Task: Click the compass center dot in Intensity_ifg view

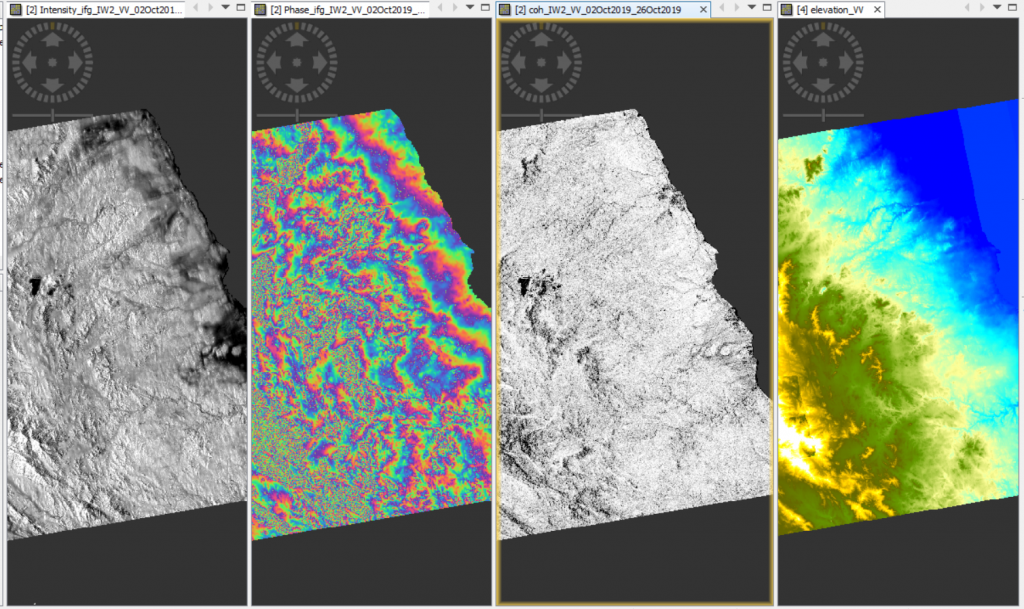Action: (52, 63)
